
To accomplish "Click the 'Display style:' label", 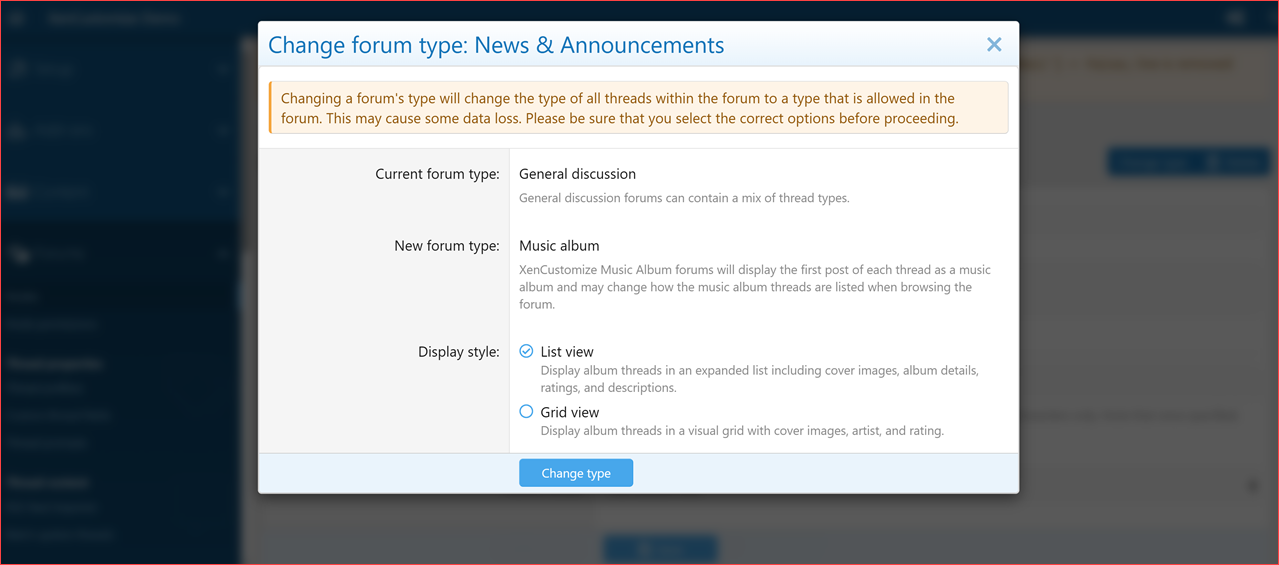I will tap(458, 352).
